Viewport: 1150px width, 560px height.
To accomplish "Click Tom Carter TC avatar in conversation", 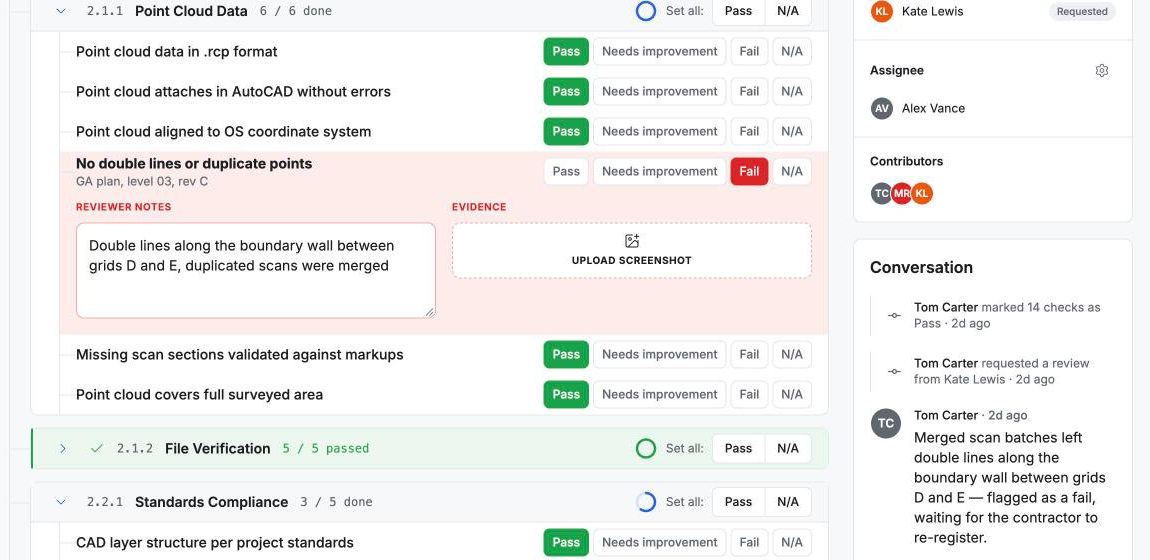I will coord(885,423).
